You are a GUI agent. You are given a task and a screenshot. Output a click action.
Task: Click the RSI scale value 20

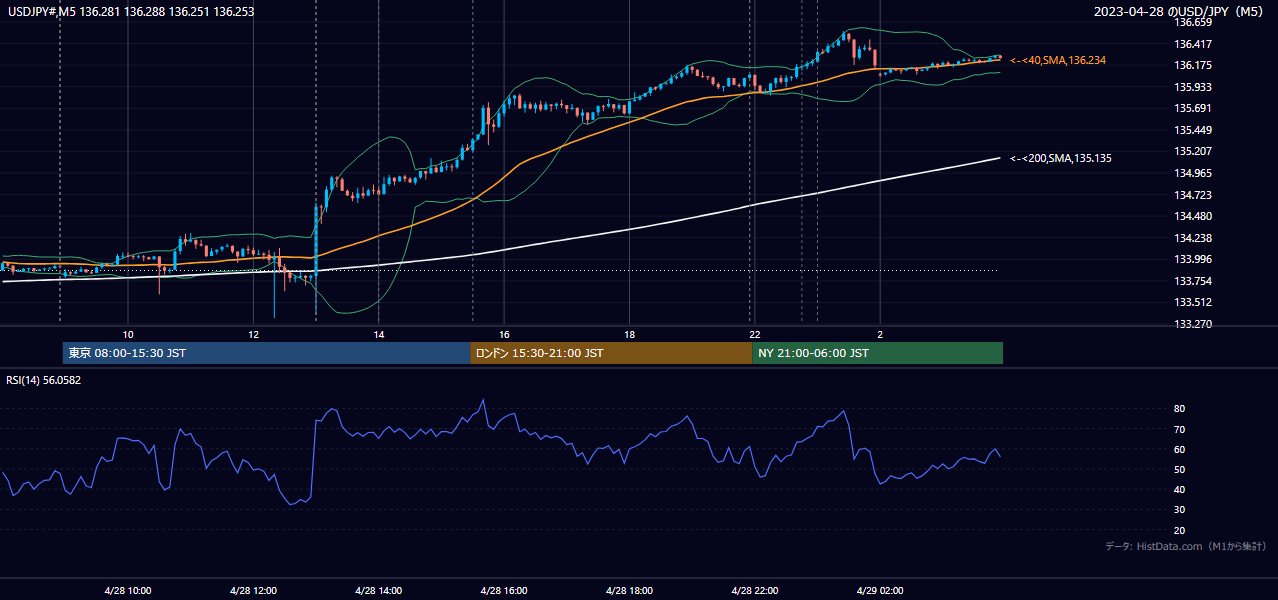[x=1180, y=530]
